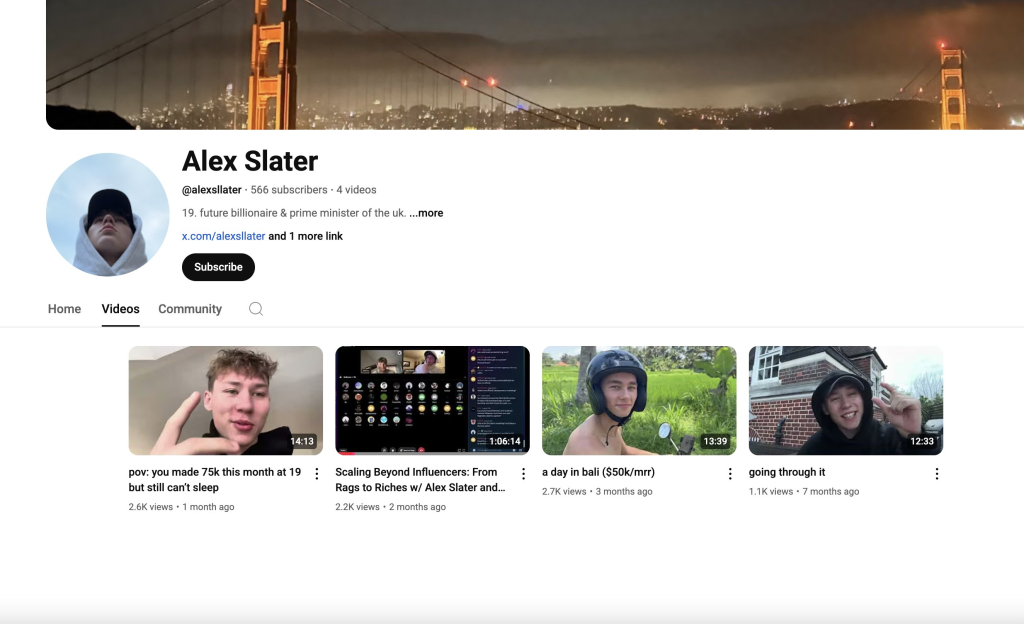Play the Bali video thumbnail with helmet
This screenshot has width=1024, height=624.
pyautogui.click(x=639, y=400)
